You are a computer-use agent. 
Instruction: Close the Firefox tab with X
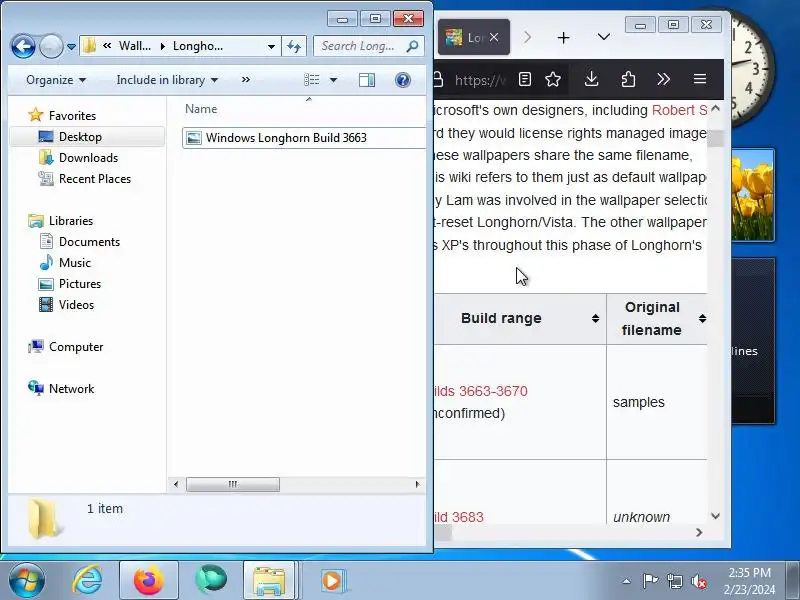click(x=494, y=37)
